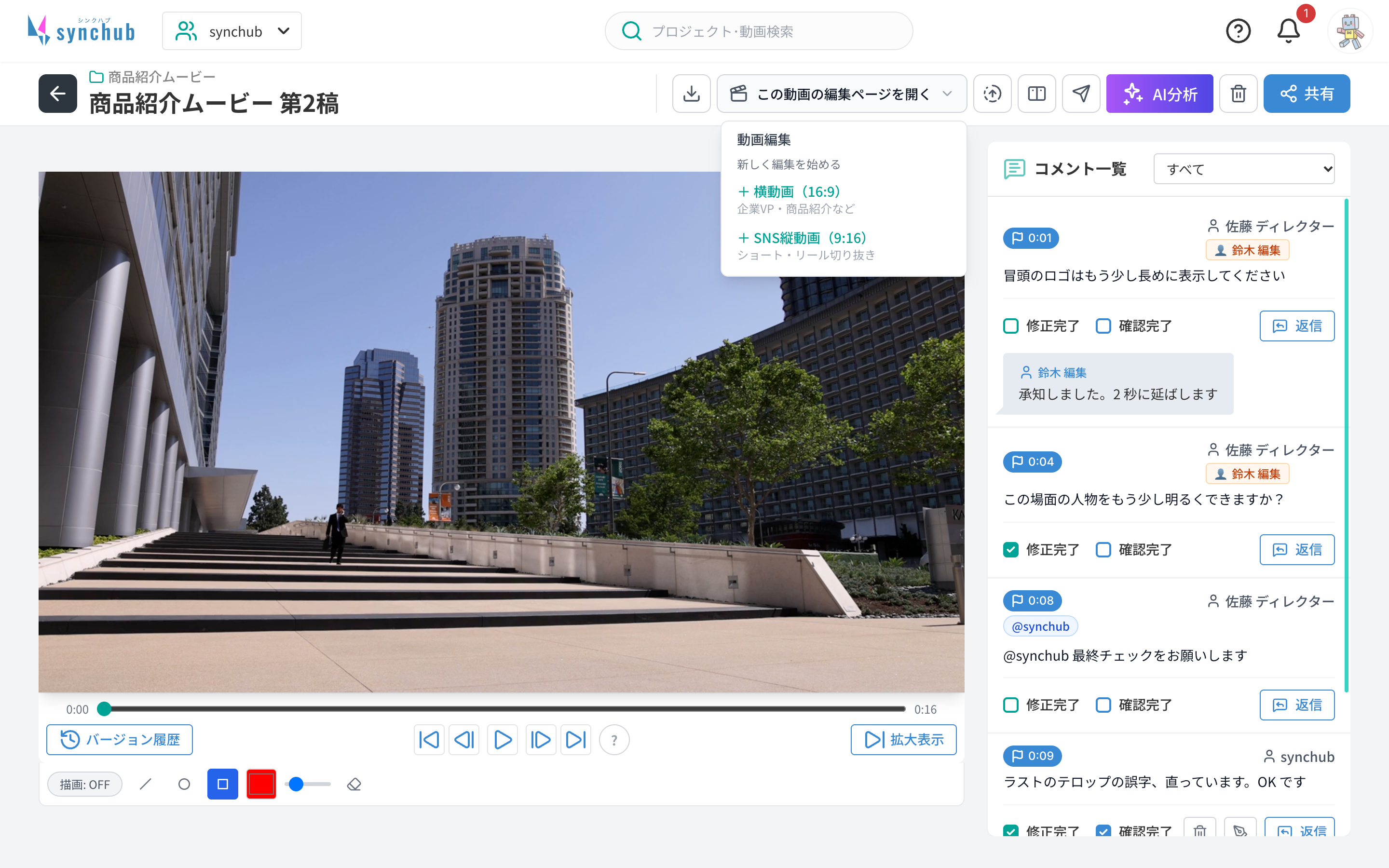1389x868 pixels.
Task: Delete video with the trash icon
Action: (x=1238, y=94)
